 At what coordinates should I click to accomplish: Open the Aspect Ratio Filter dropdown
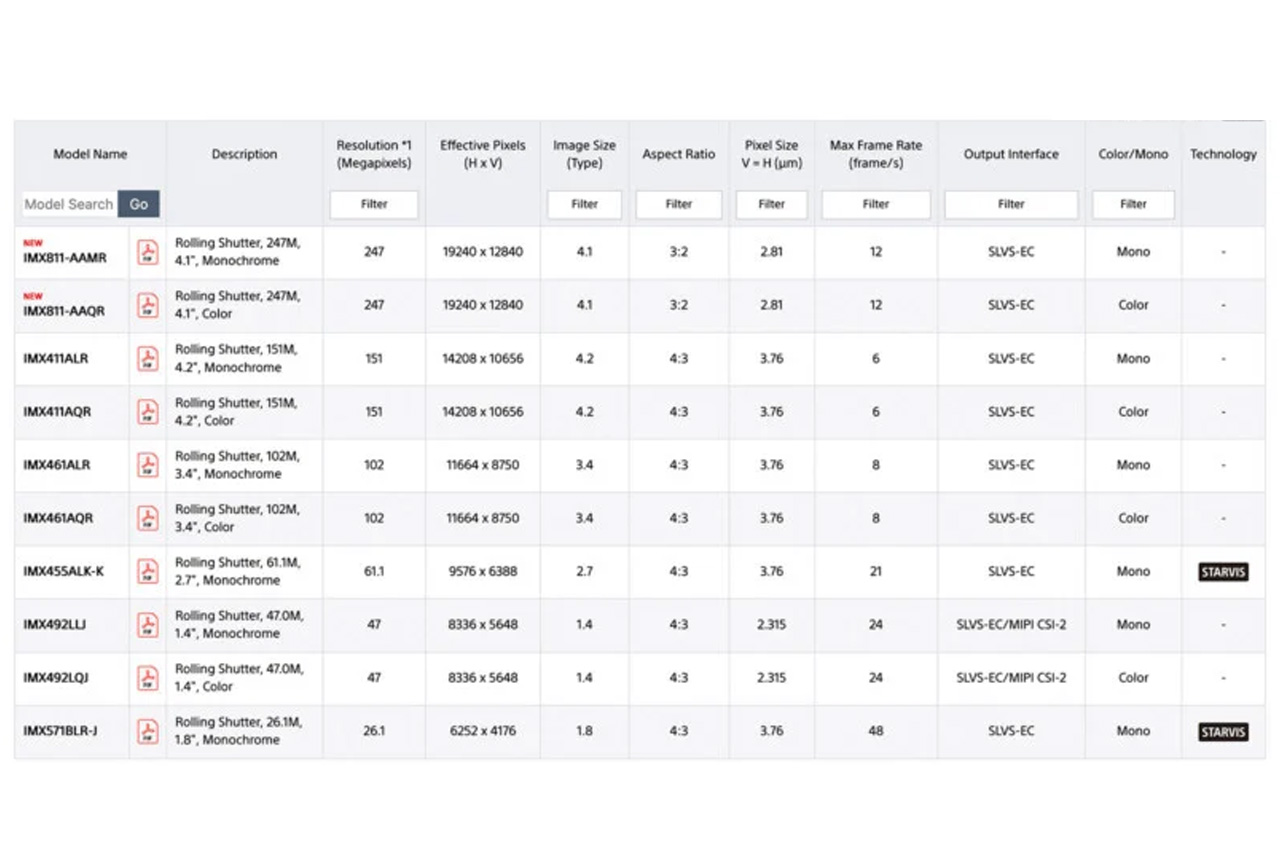678,204
